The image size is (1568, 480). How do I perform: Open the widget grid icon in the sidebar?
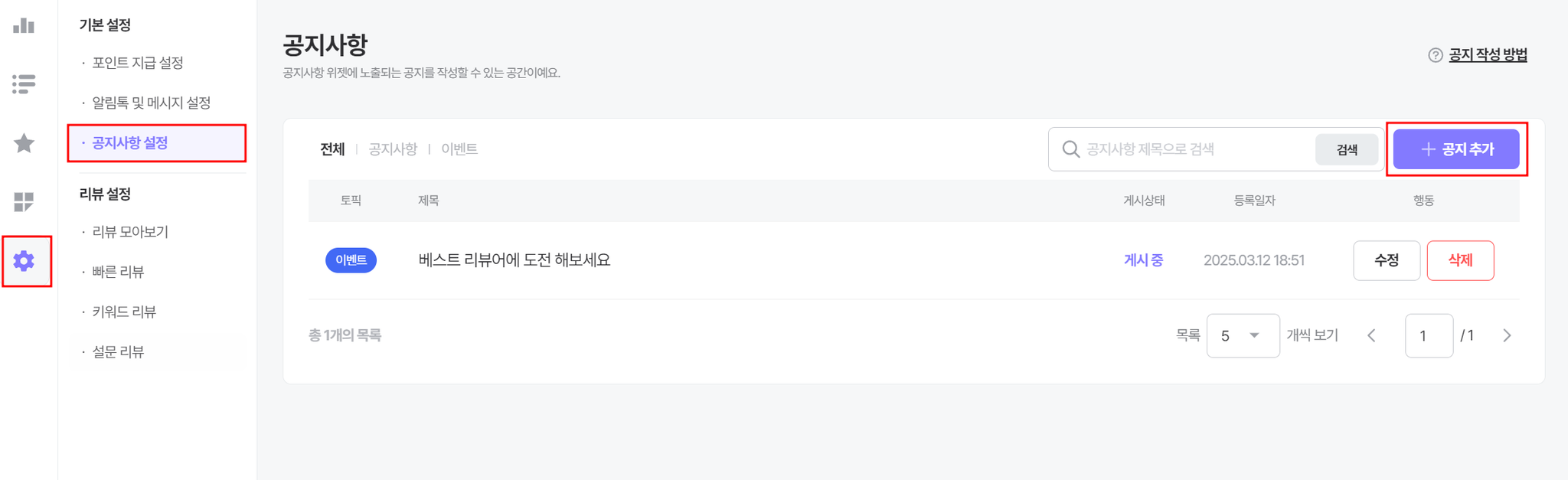24,202
